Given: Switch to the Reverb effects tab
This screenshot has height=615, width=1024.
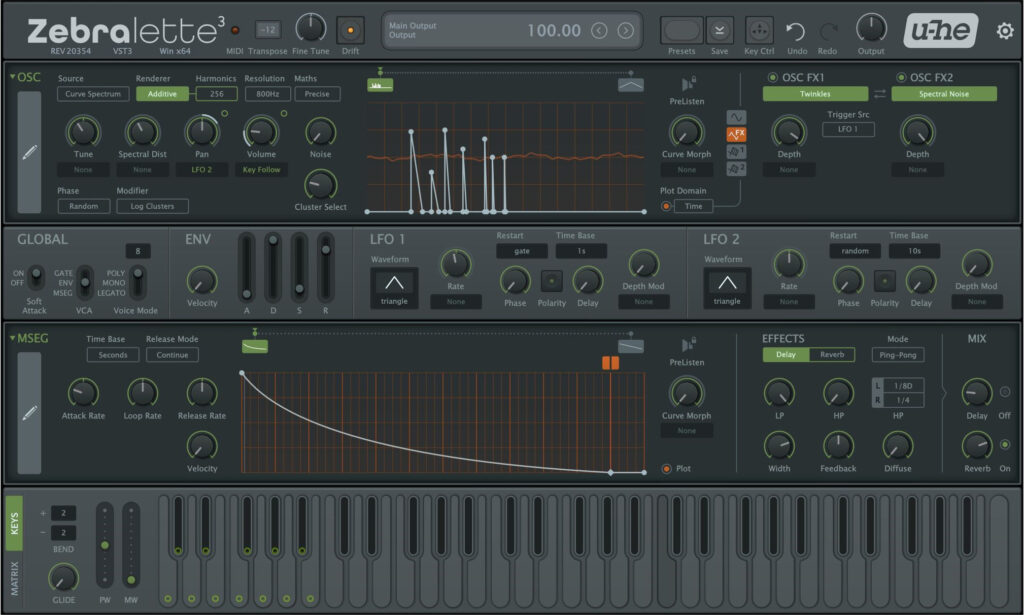Looking at the screenshot, I should pos(832,355).
